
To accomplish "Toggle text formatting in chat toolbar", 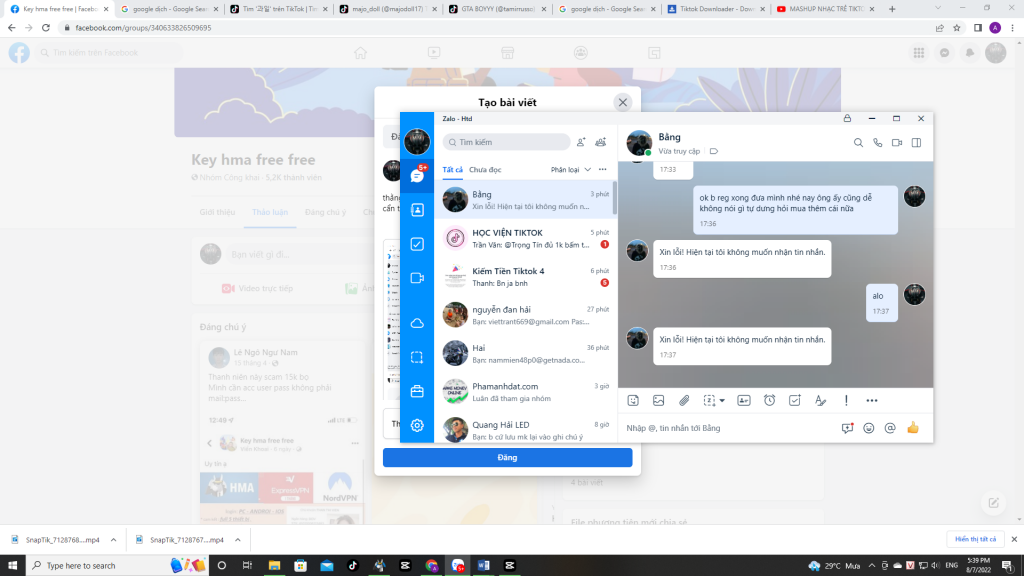I will [820, 400].
